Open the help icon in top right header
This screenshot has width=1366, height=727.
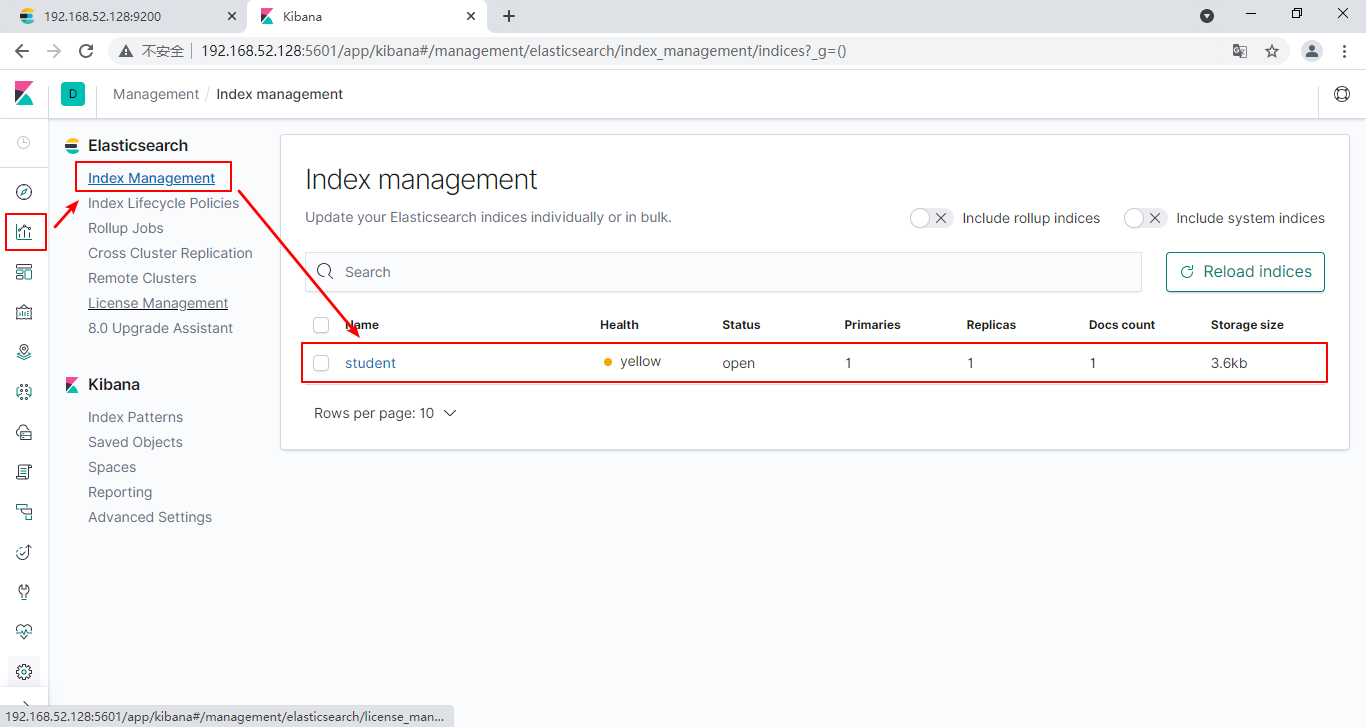tap(1342, 94)
